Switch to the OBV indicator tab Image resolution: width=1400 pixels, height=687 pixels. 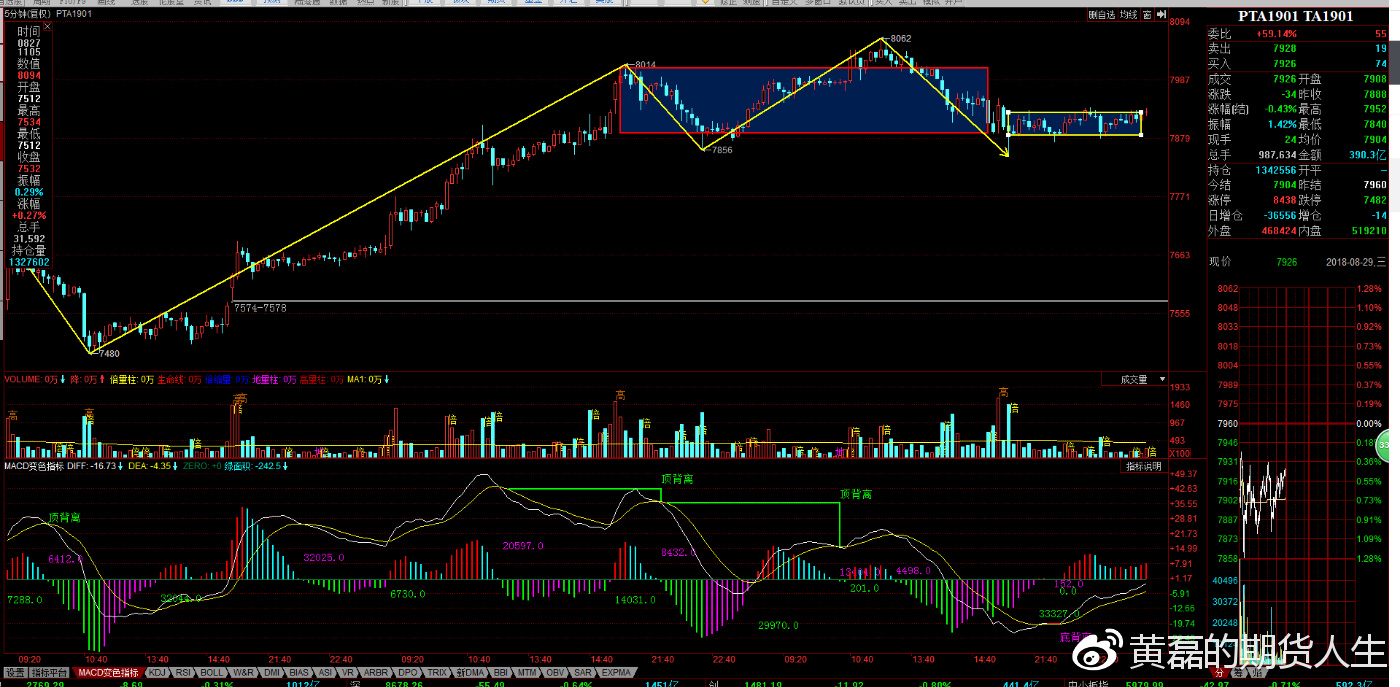pyautogui.click(x=555, y=672)
